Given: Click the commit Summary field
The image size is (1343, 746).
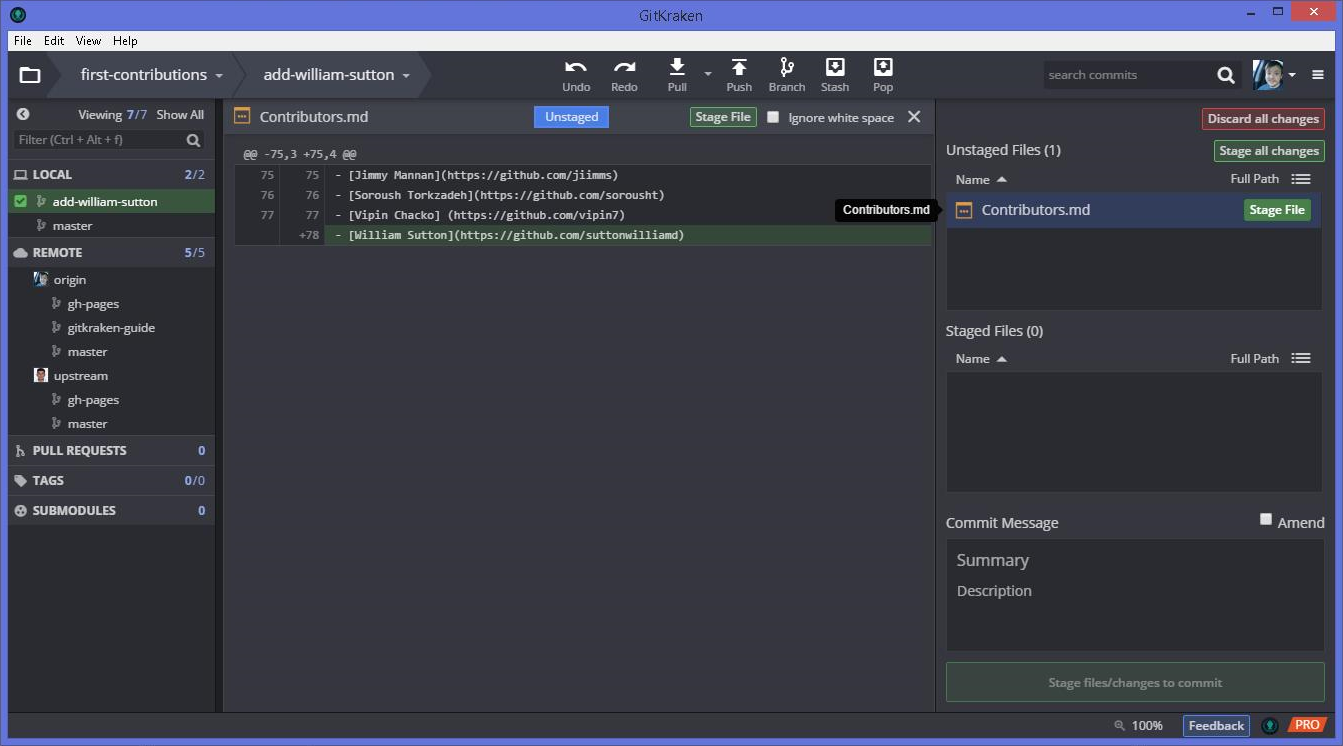Looking at the screenshot, I should 1135,561.
